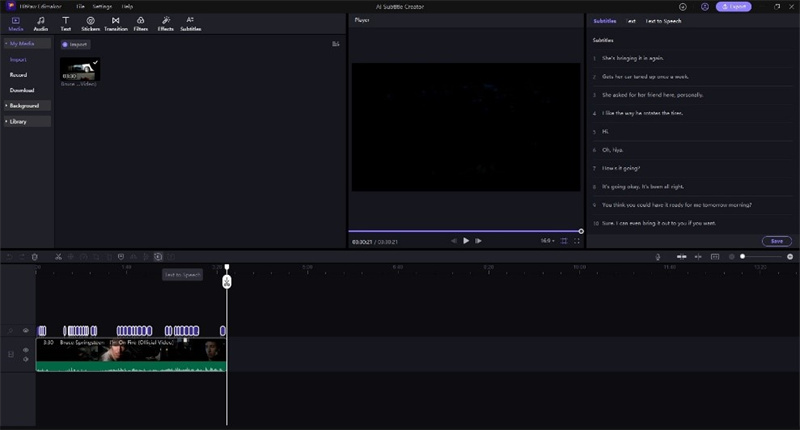Open the Stickers panel
This screenshot has height=430, width=800.
[x=90, y=23]
